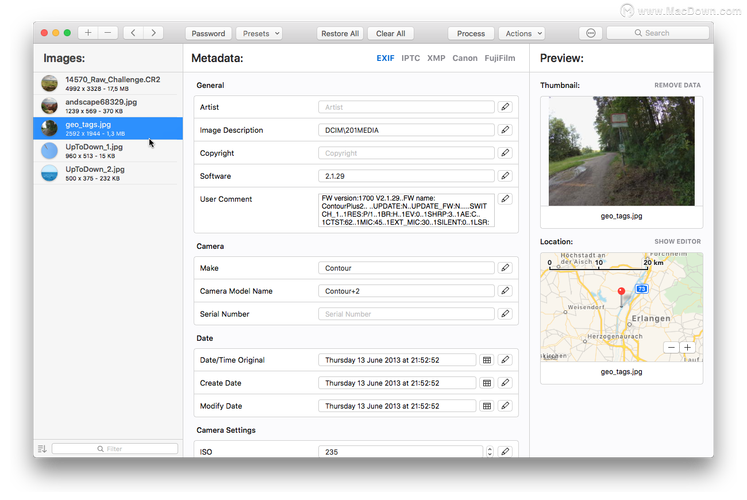Zoom out the location map
The image size is (747, 500).
click(x=671, y=348)
